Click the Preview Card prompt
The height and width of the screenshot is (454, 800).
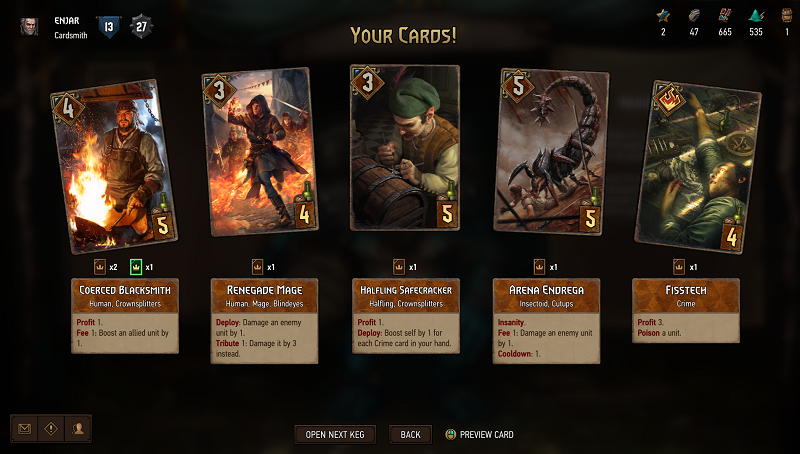tap(480, 435)
